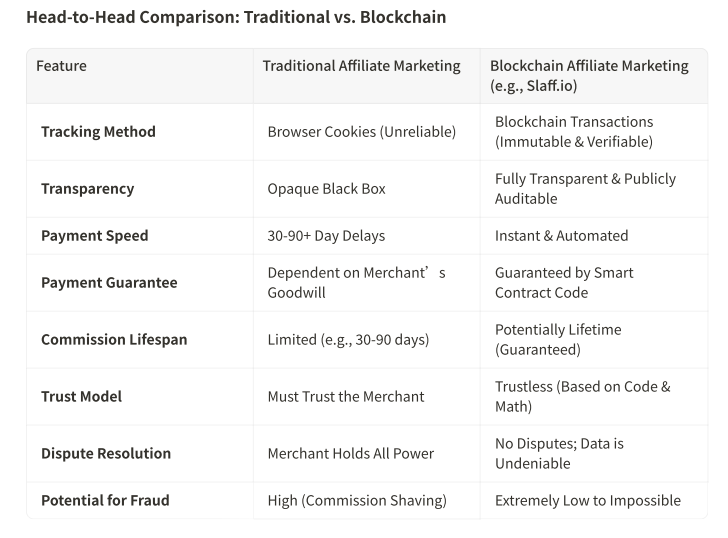This screenshot has height=538, width=728.
Task: Select the Dispute Resolution row label
Action: tap(106, 454)
